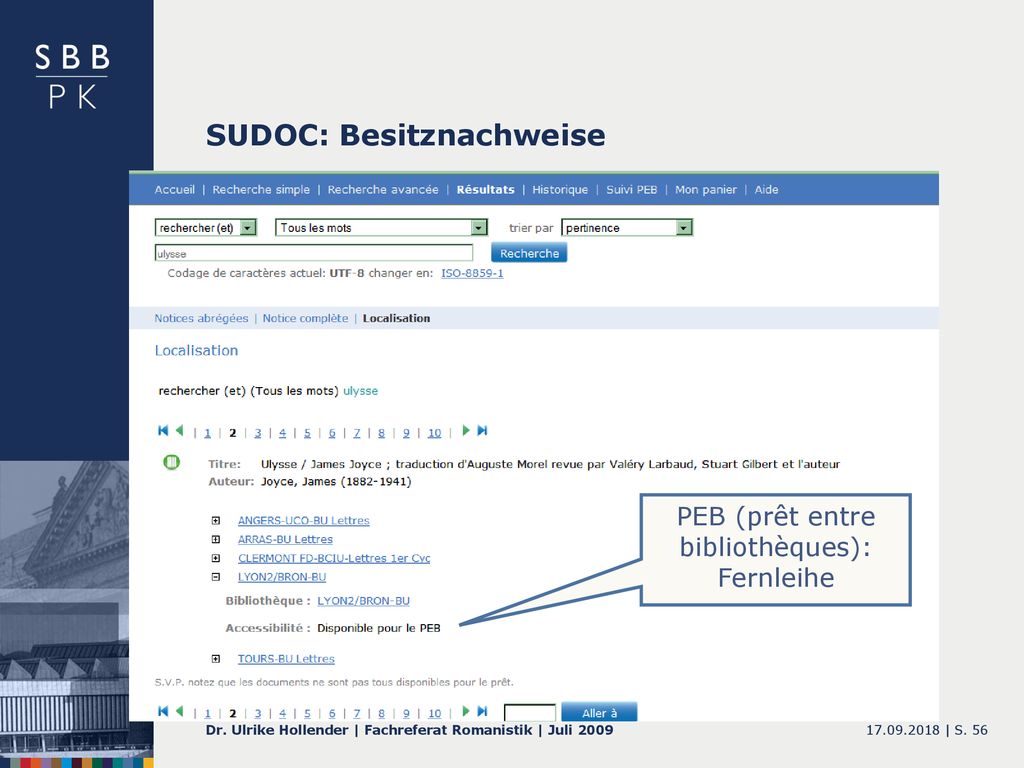Focus the ulysse search input field

tap(313, 253)
